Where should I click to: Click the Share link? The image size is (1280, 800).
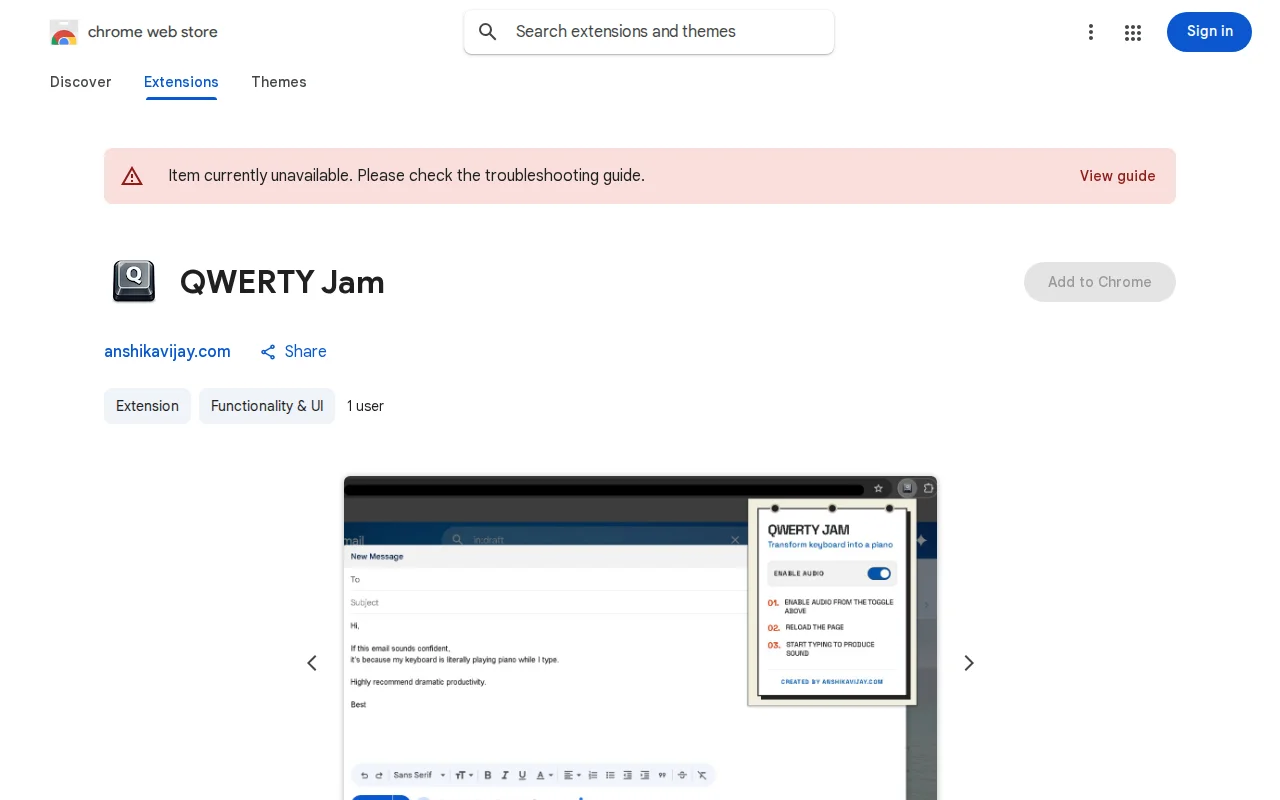[293, 352]
